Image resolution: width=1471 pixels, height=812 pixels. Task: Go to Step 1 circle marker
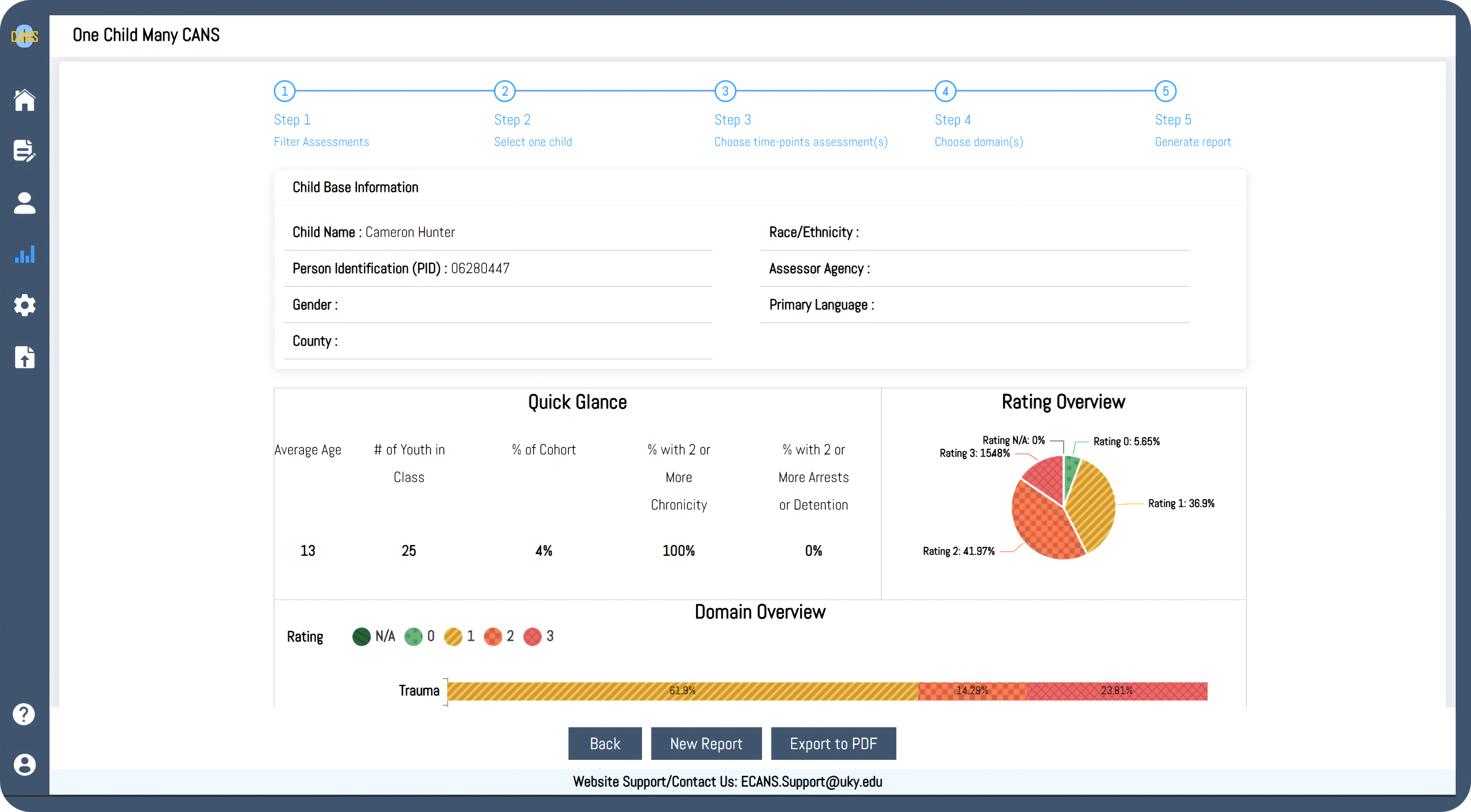(284, 91)
